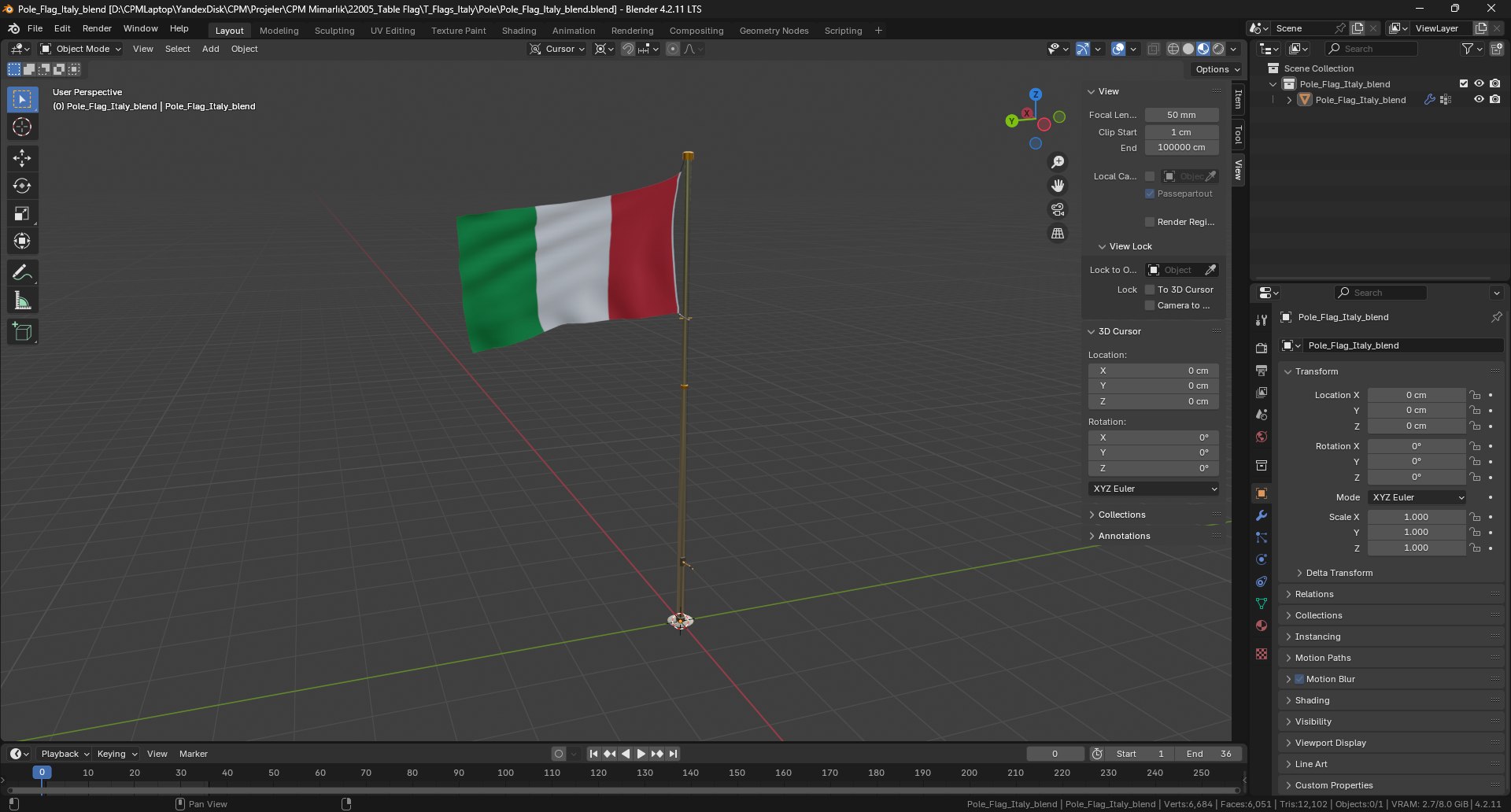This screenshot has width=1511, height=812.
Task: Click the zoom view magnifier icon
Action: pos(1058,162)
